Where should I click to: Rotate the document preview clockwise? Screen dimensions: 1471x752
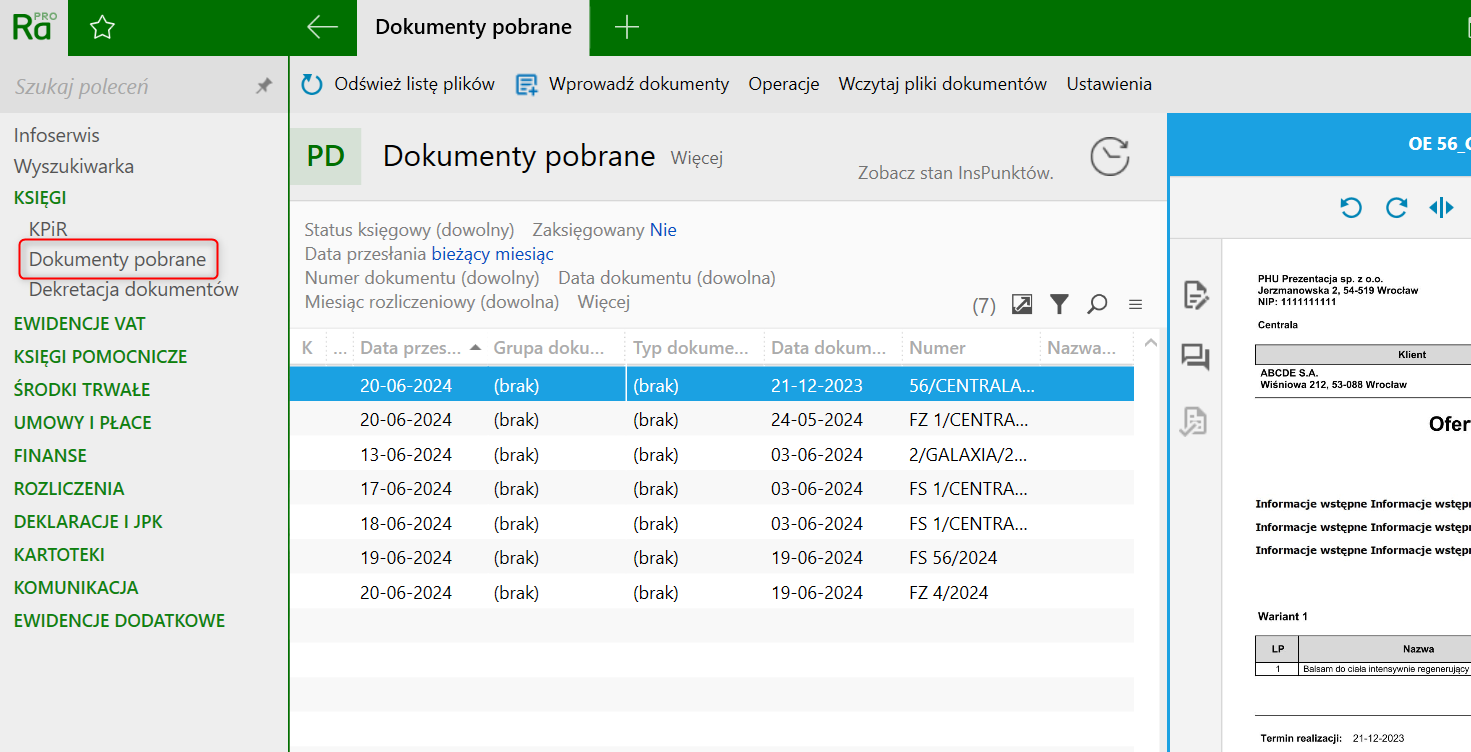click(1396, 208)
